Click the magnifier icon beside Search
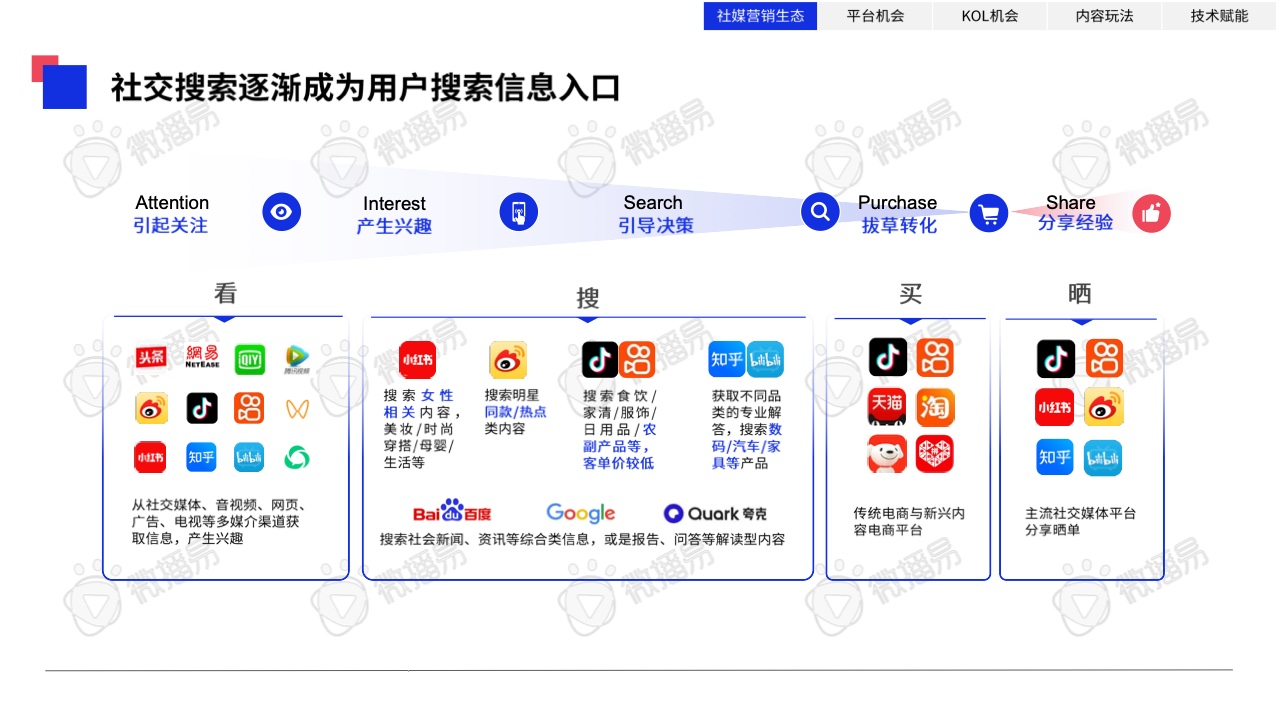Viewport: 1280px width, 720px height. point(820,212)
